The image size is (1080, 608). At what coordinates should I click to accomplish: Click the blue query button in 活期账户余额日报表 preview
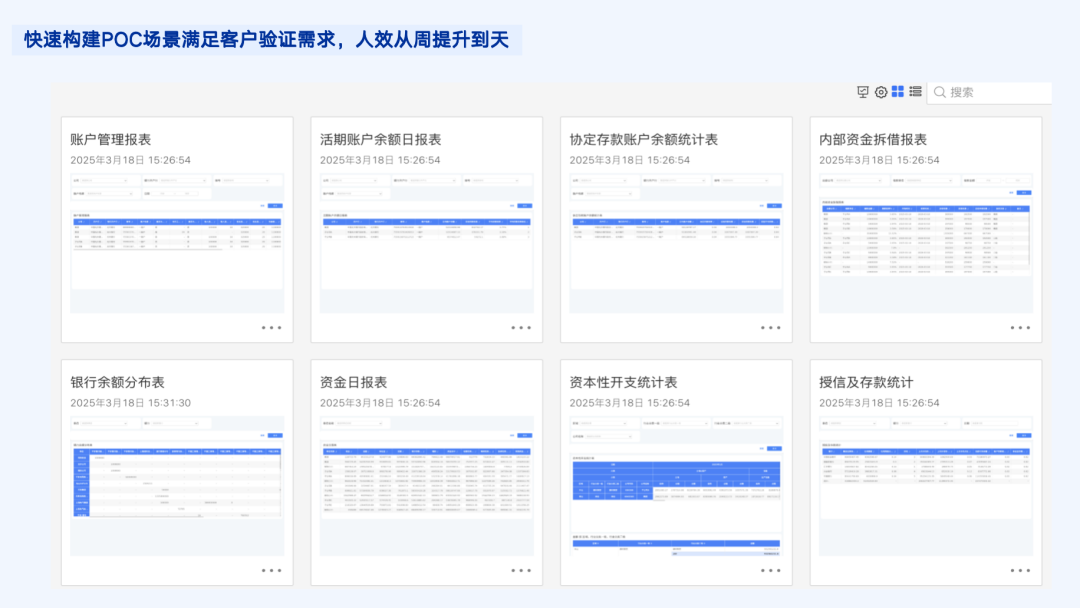coord(526,204)
